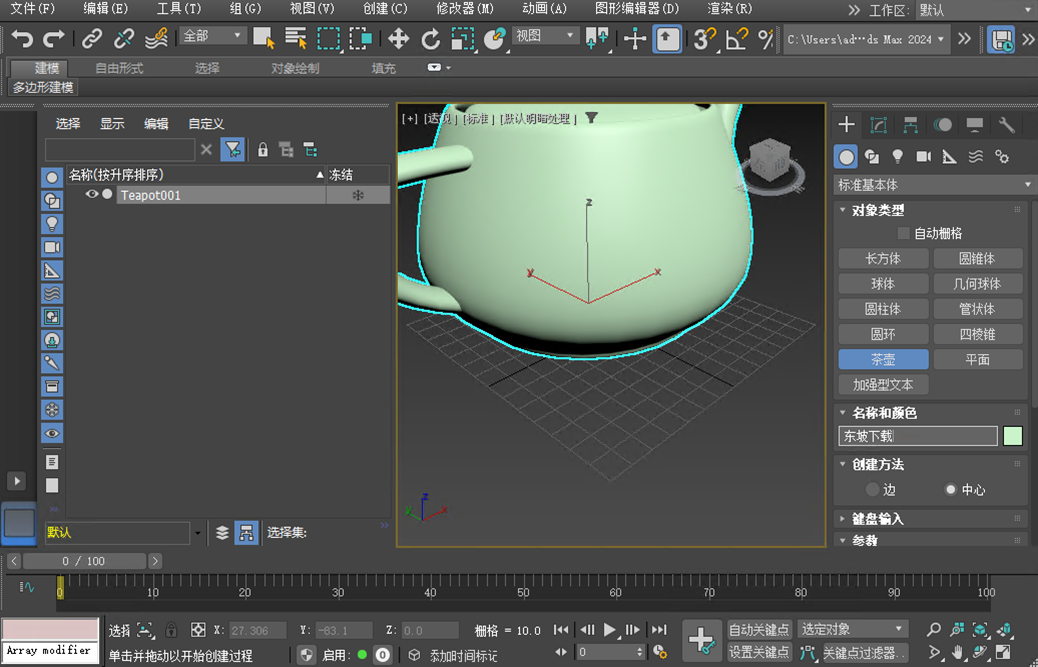Screen dimensions: 1038x667
Task: Click the large Set Keys plus button
Action: point(701,640)
